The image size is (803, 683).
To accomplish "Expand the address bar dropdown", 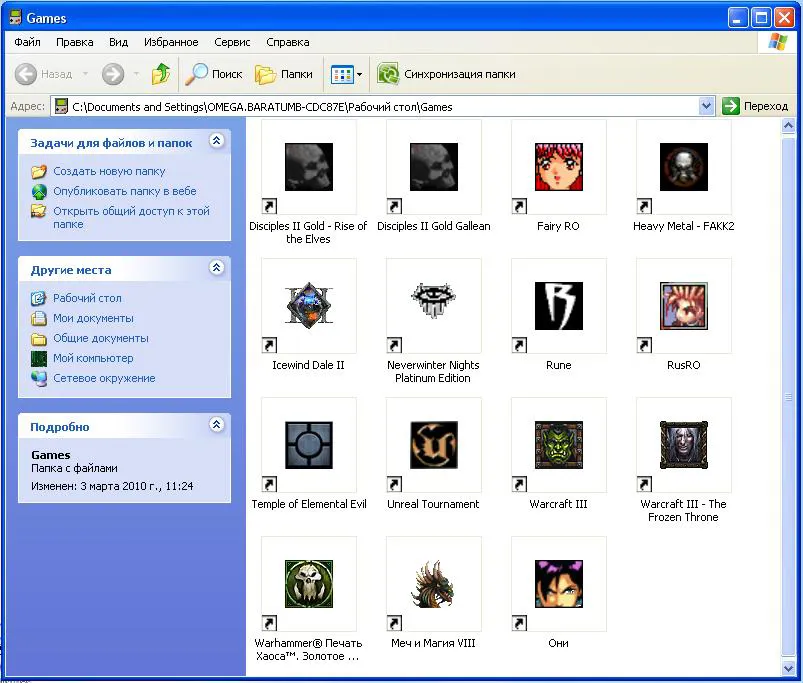I will tap(706, 106).
